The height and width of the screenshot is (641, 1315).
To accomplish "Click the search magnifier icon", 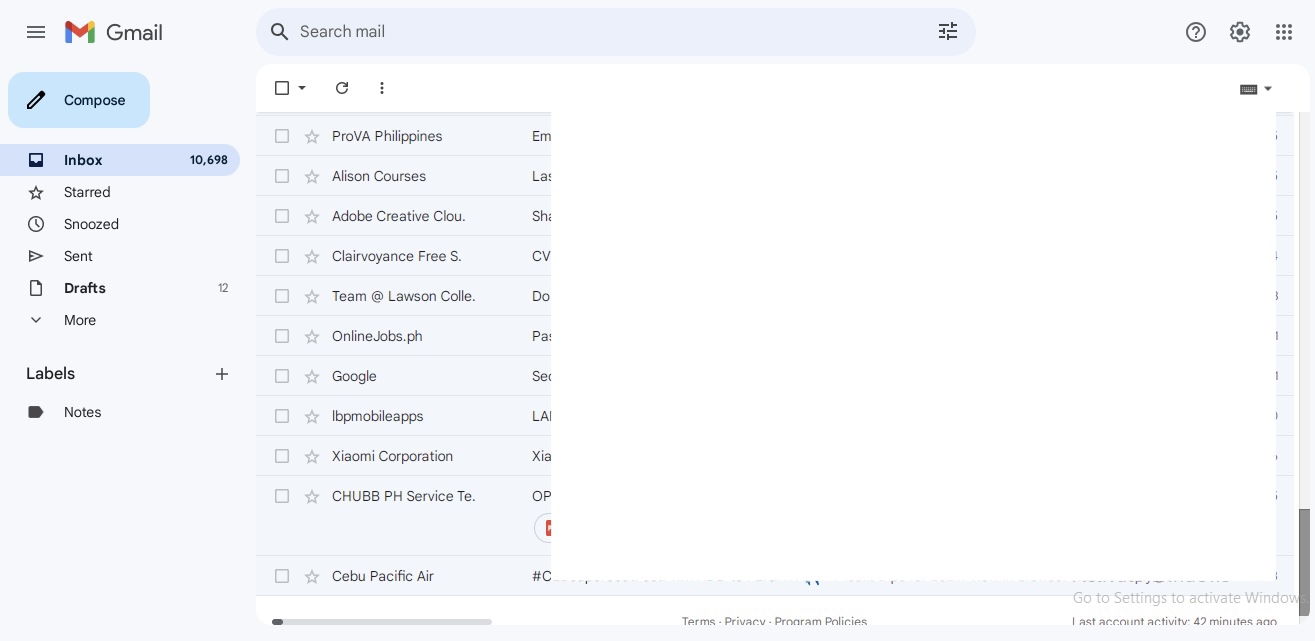I will coord(280,32).
